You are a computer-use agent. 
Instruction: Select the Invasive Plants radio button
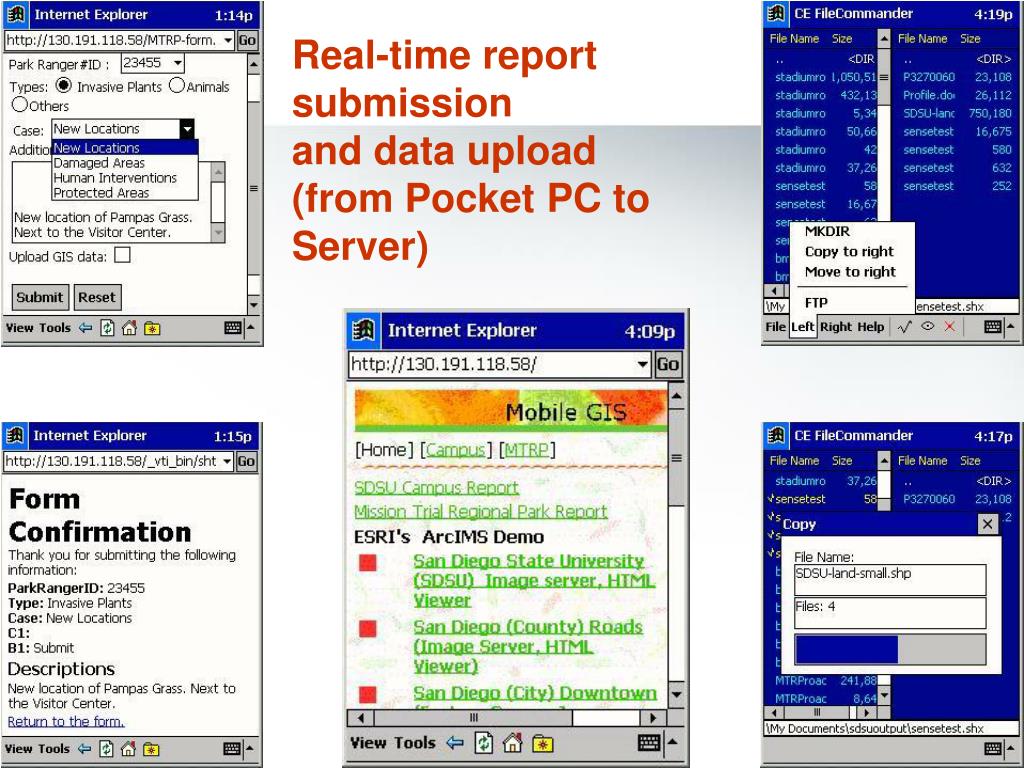click(63, 86)
